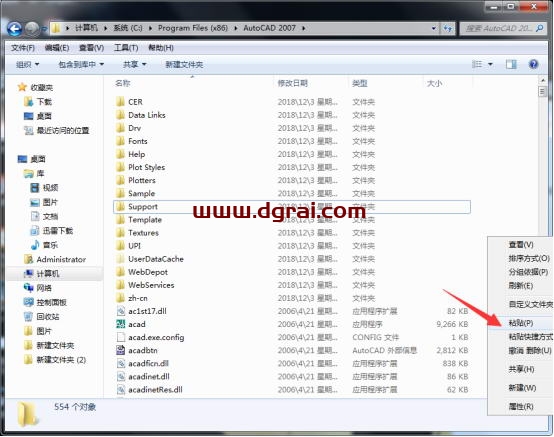Click the Back navigation arrow button
The height and width of the screenshot is (437, 554).
coord(14,29)
